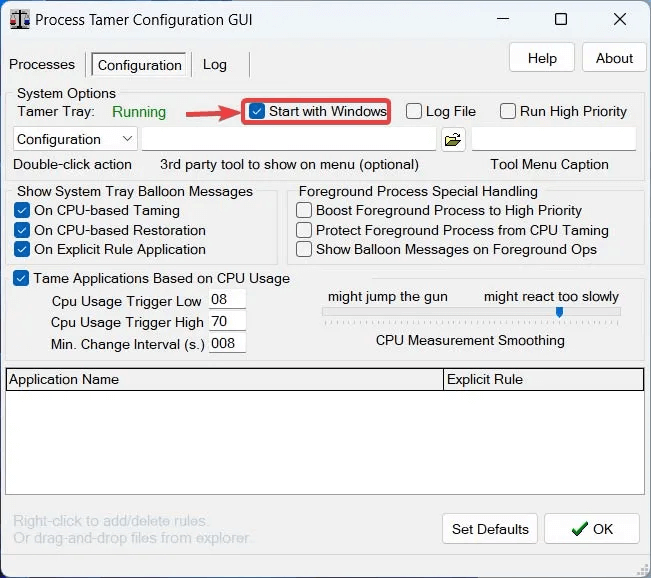
Task: Toggle On Explicit Rule Application checkbox
Action: (x=22, y=249)
